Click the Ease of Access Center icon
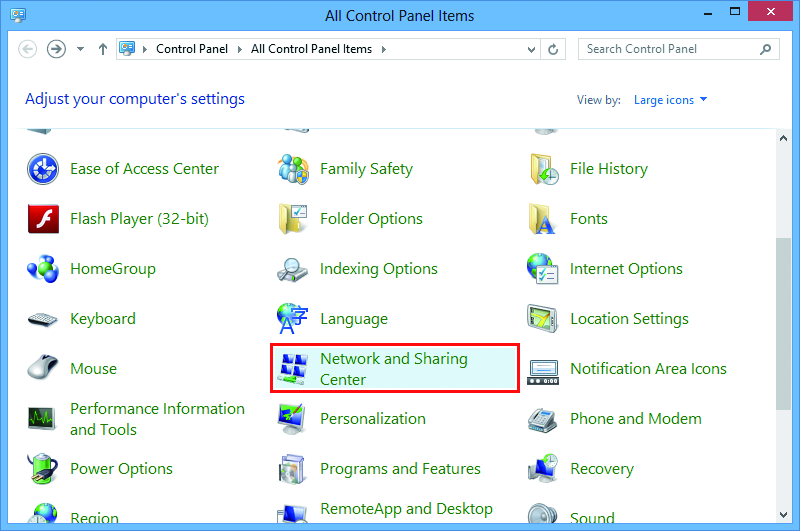Viewport: 800px width, 531px height. tap(43, 169)
